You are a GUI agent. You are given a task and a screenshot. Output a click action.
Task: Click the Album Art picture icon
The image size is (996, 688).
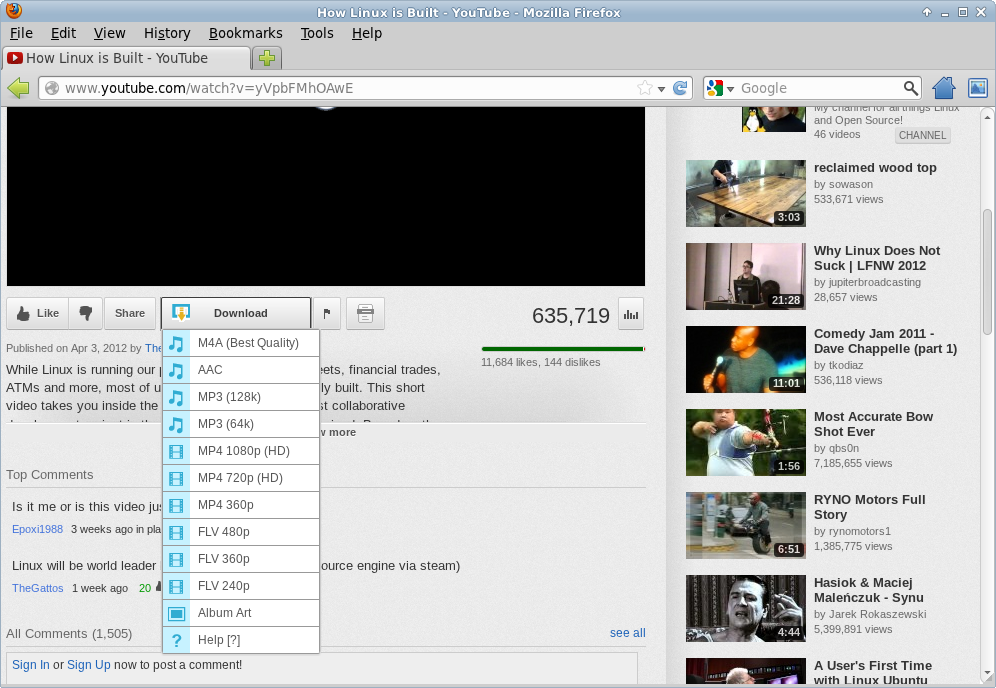177,613
